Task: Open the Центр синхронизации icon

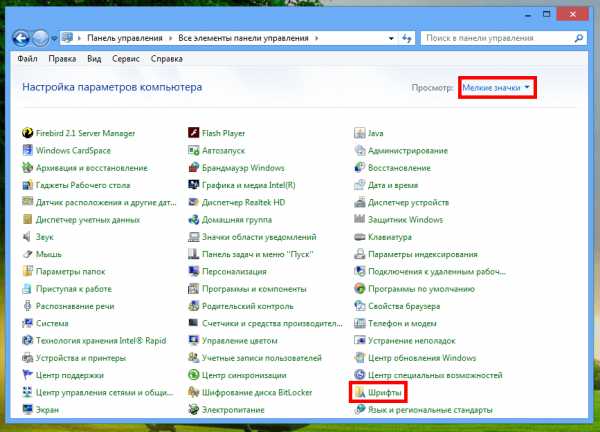Action: (x=194, y=375)
